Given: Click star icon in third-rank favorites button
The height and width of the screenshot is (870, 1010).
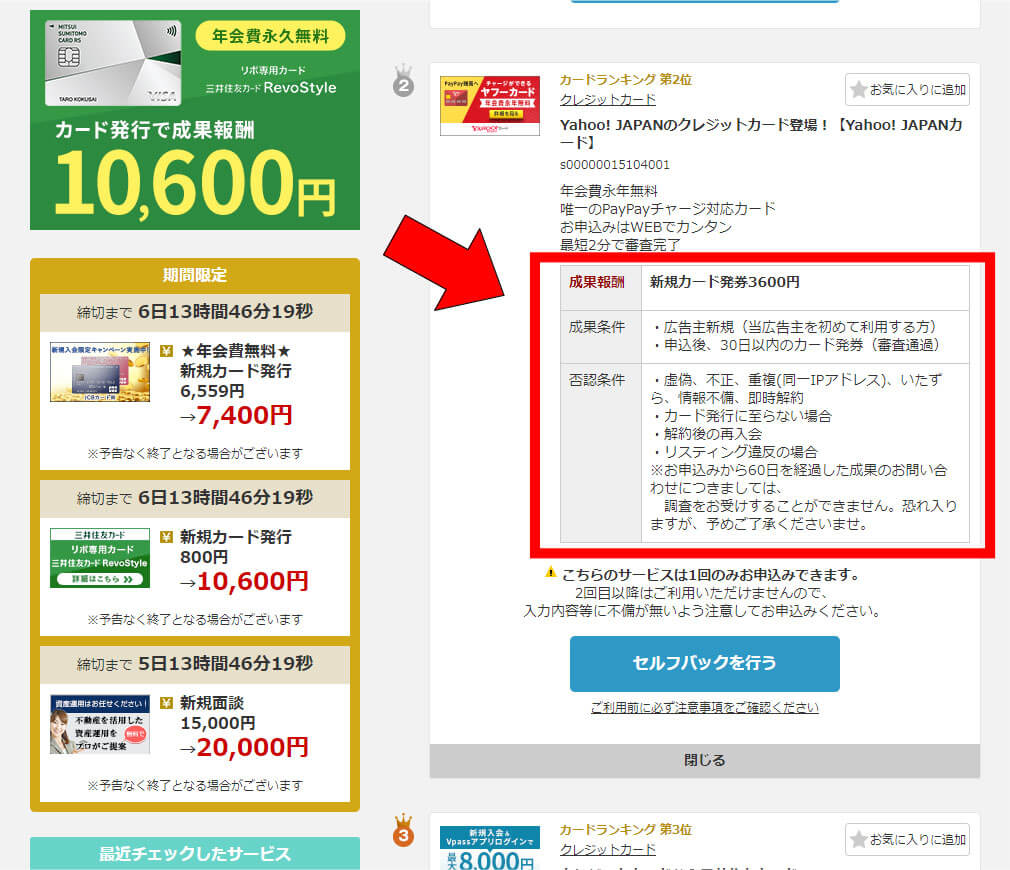Looking at the screenshot, I should coord(858,839).
